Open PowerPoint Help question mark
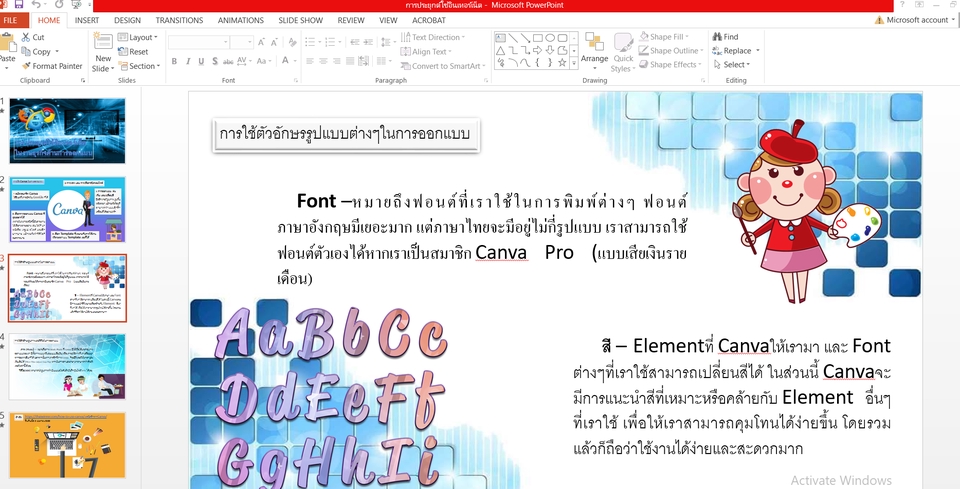The image size is (960, 489). [902, 4]
